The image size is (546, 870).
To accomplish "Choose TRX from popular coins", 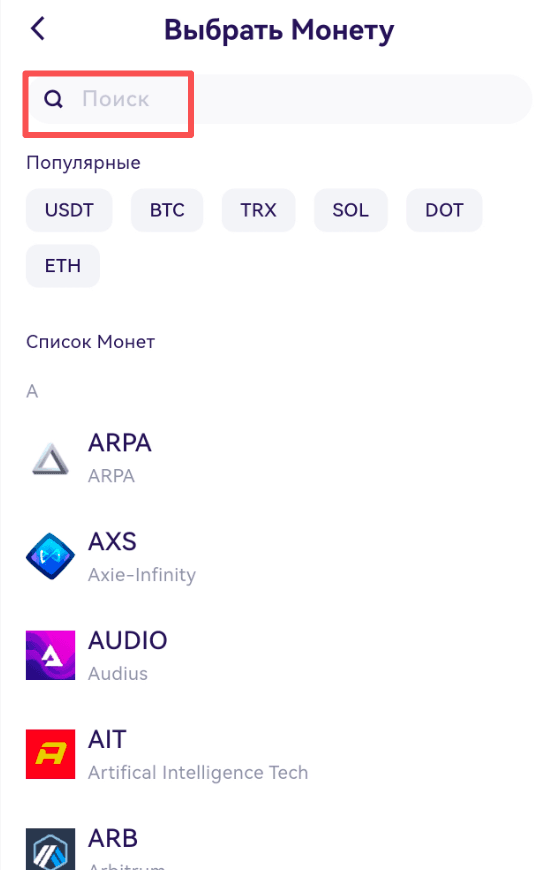I will coord(258,210).
